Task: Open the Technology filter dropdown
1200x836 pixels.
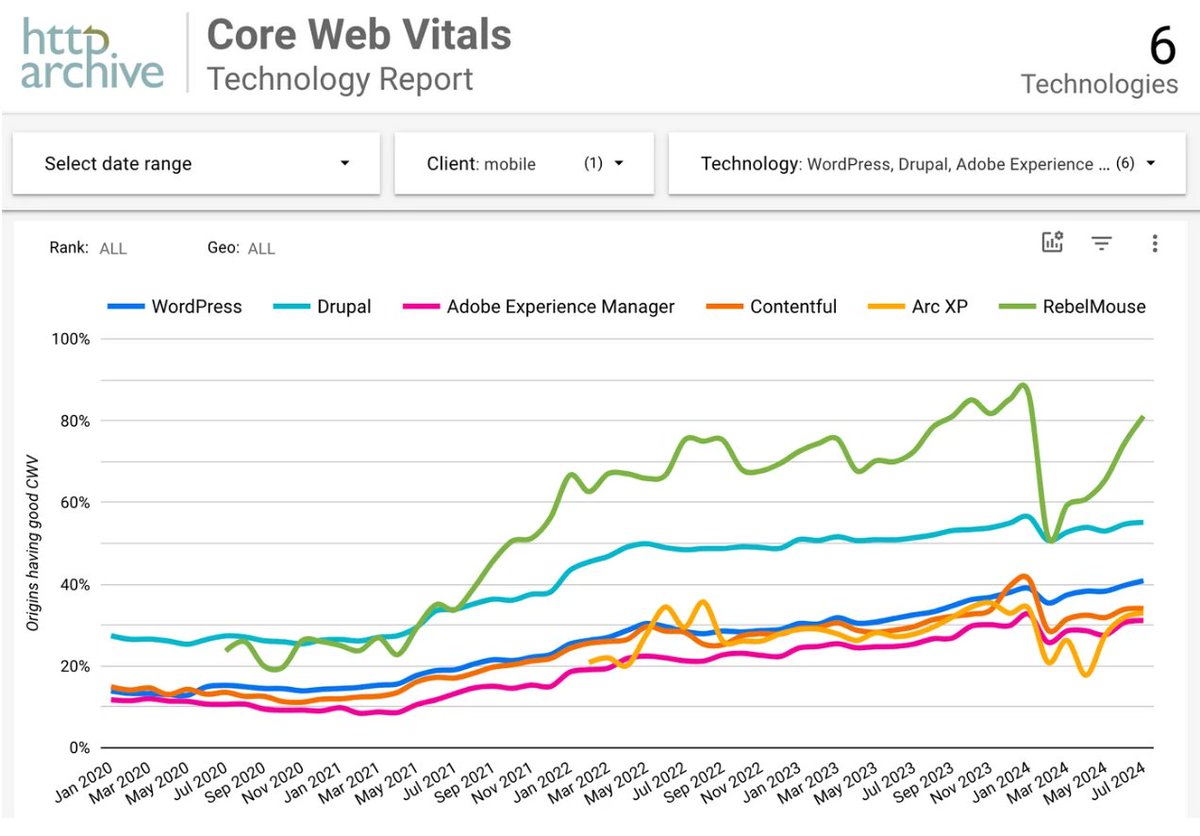Action: (927, 163)
